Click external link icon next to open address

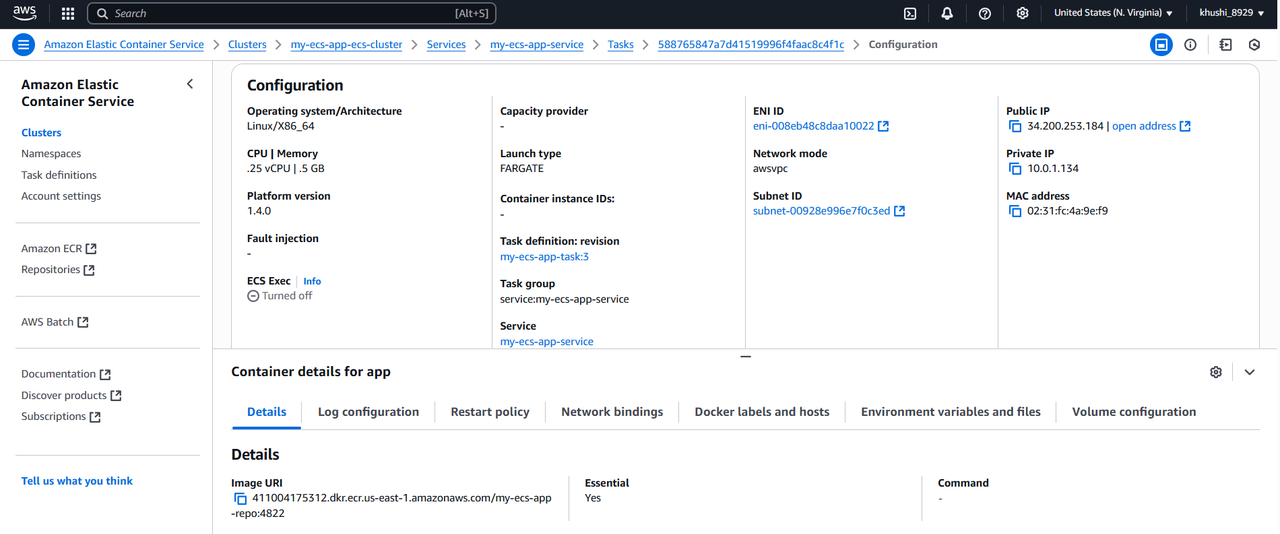pos(1185,127)
